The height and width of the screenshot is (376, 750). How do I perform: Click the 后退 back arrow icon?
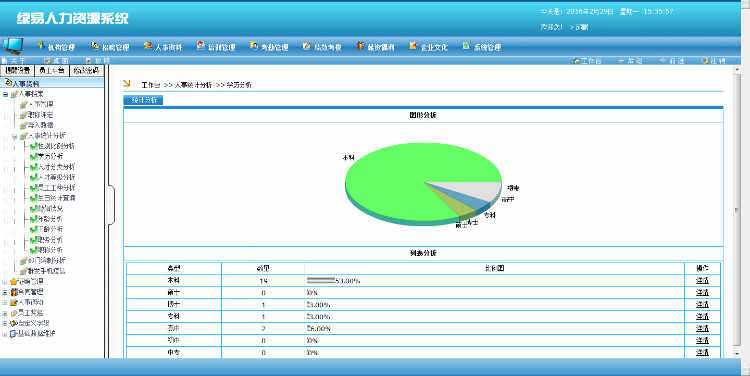[x=621, y=61]
